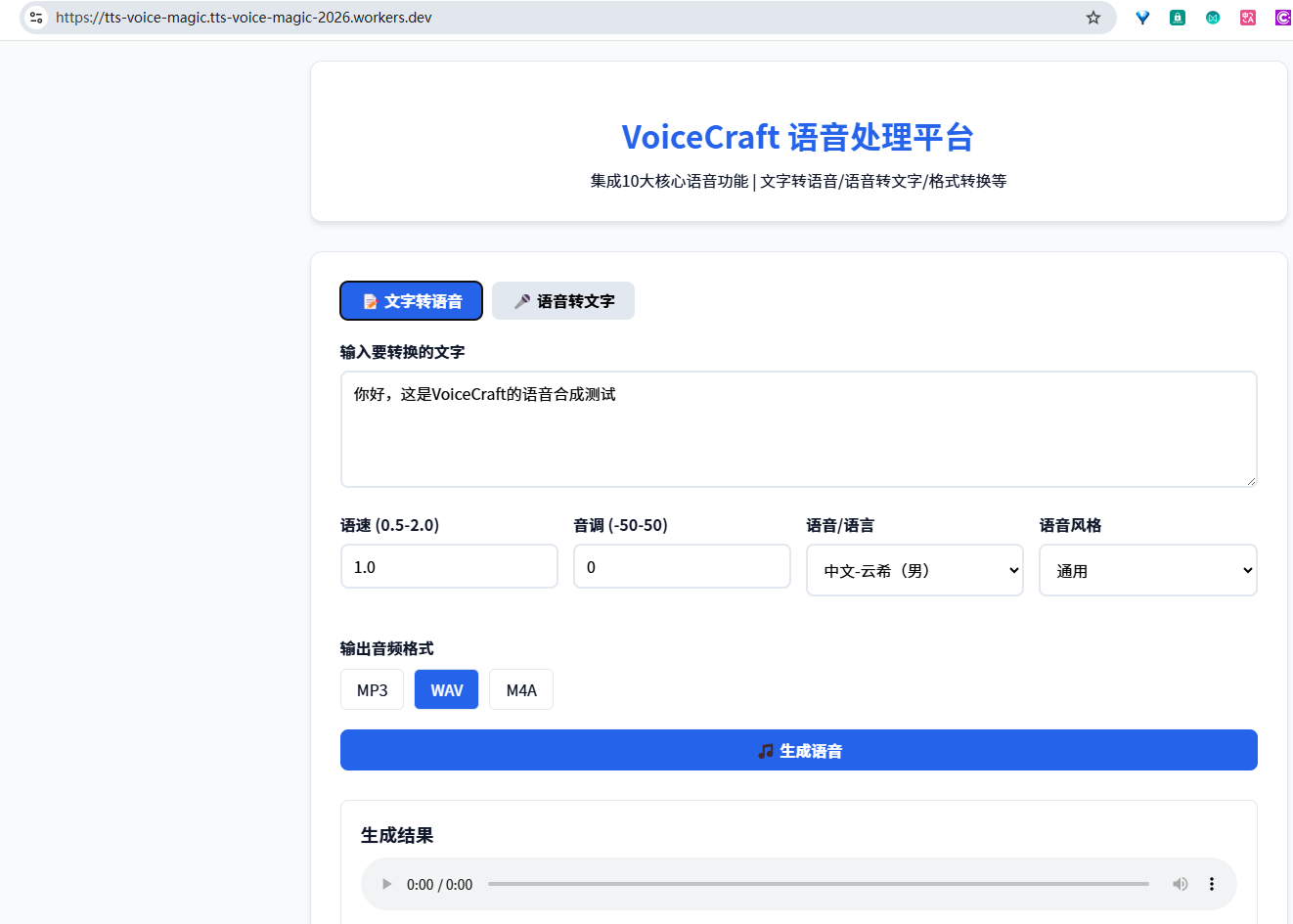Click the 生成语音 button
The height and width of the screenshot is (924, 1293).
[799, 750]
